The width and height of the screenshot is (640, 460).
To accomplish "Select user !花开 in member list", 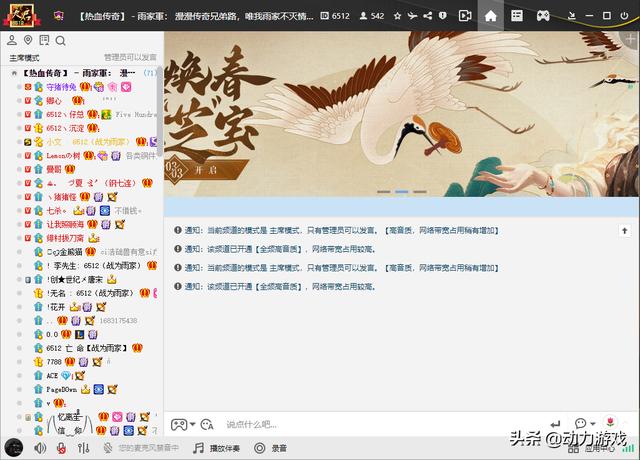I will point(56,307).
